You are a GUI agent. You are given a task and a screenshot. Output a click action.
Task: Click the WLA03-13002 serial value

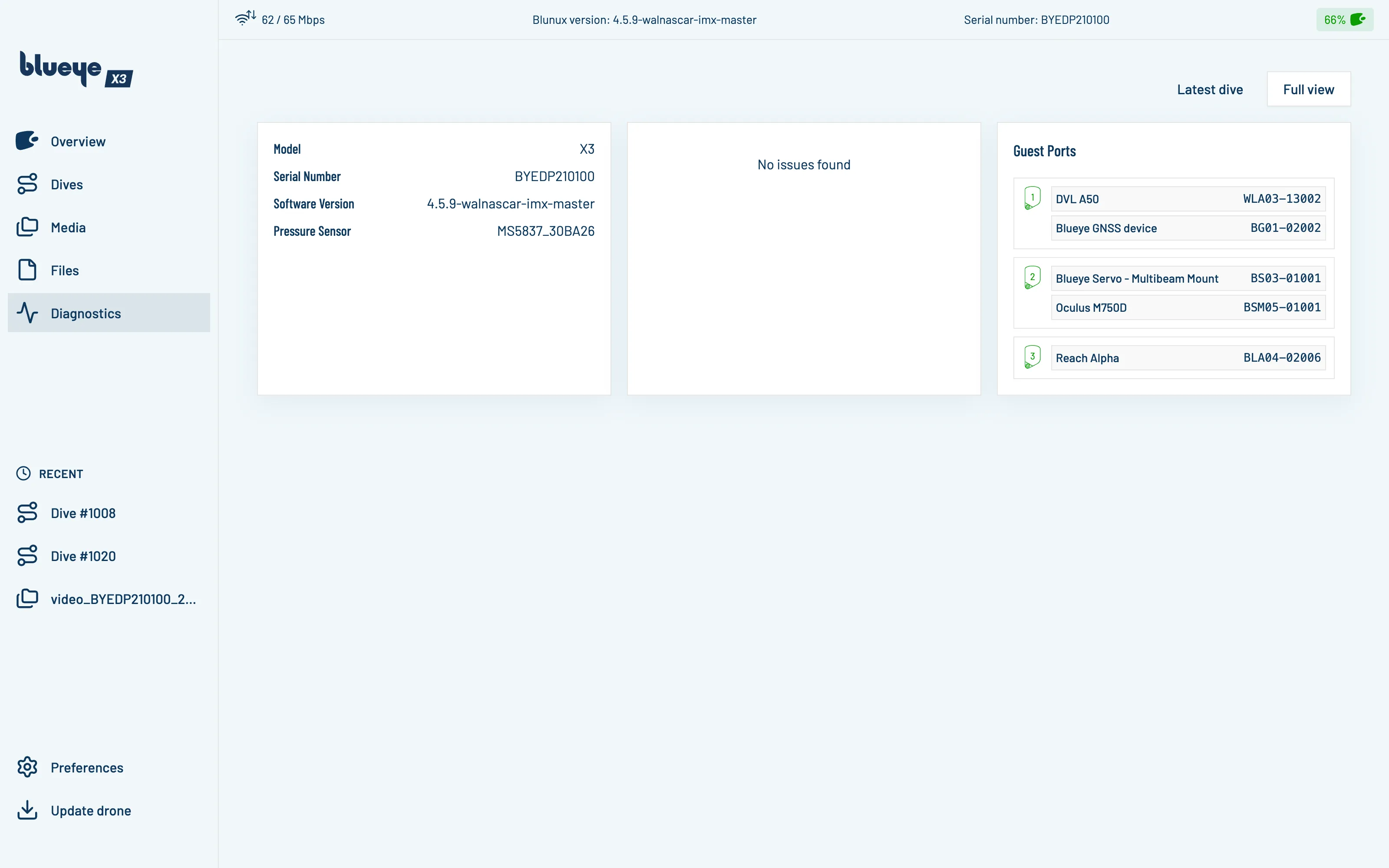tap(1282, 198)
